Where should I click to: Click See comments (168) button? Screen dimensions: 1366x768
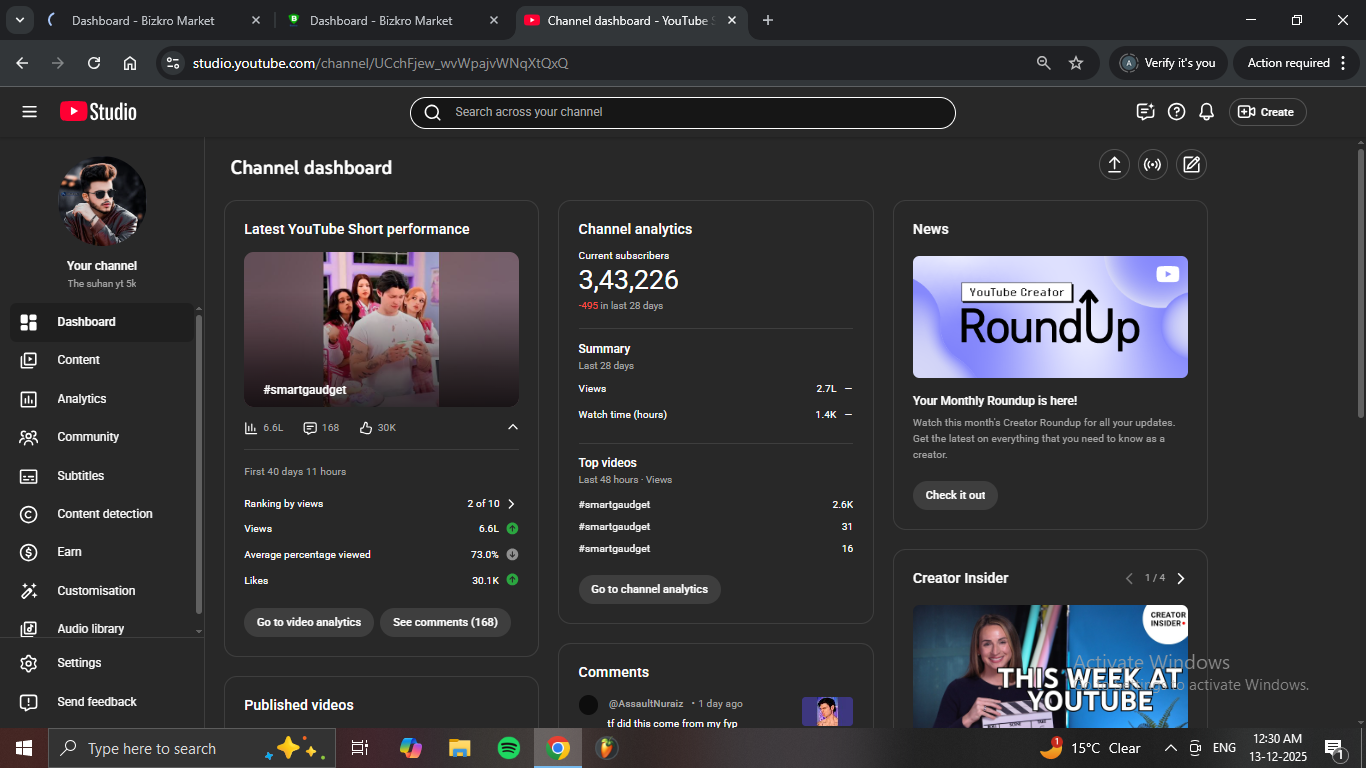click(445, 622)
